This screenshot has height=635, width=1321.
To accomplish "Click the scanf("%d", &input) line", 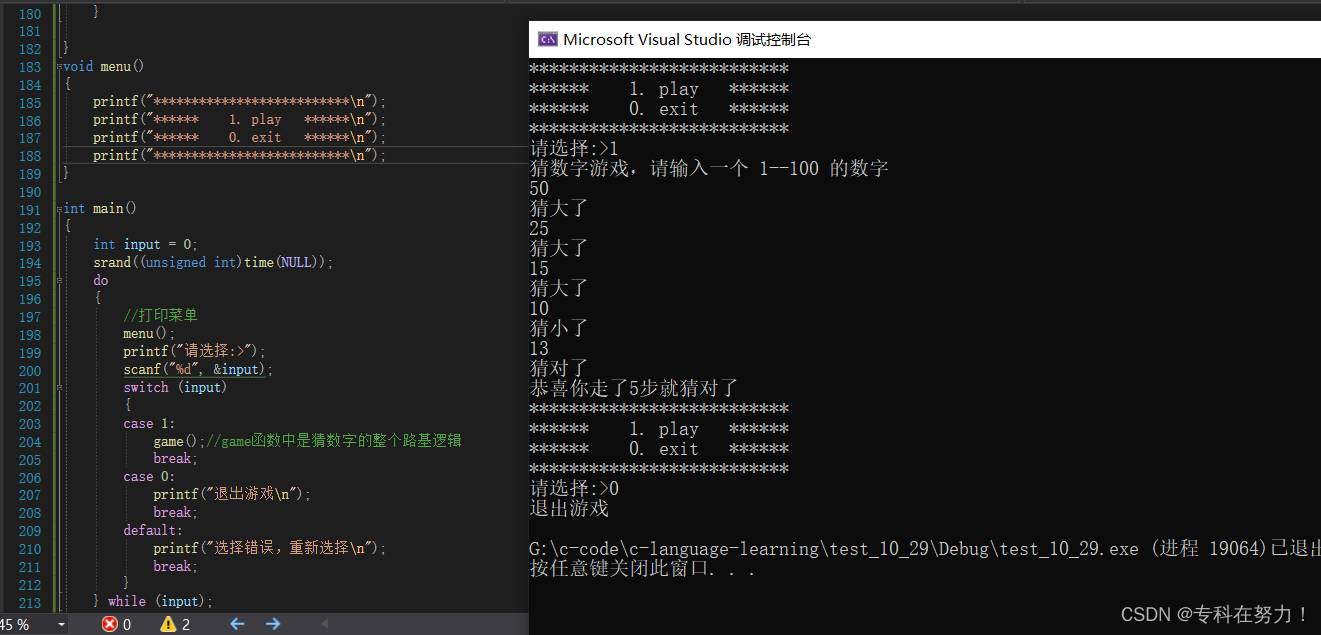I will pos(198,369).
